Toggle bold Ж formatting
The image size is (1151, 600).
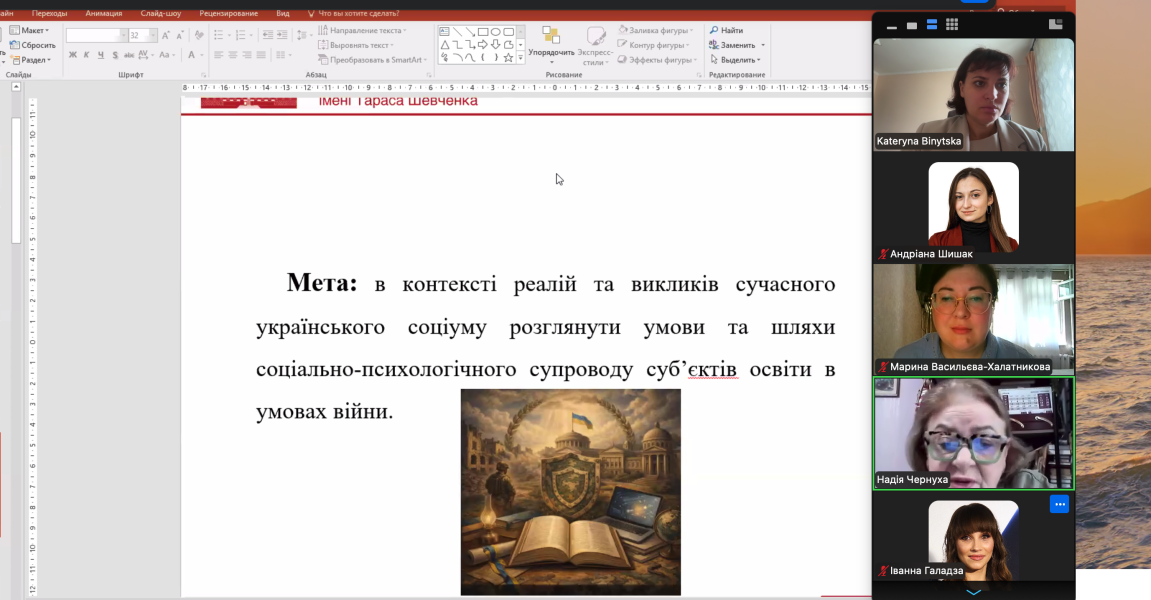coord(73,55)
